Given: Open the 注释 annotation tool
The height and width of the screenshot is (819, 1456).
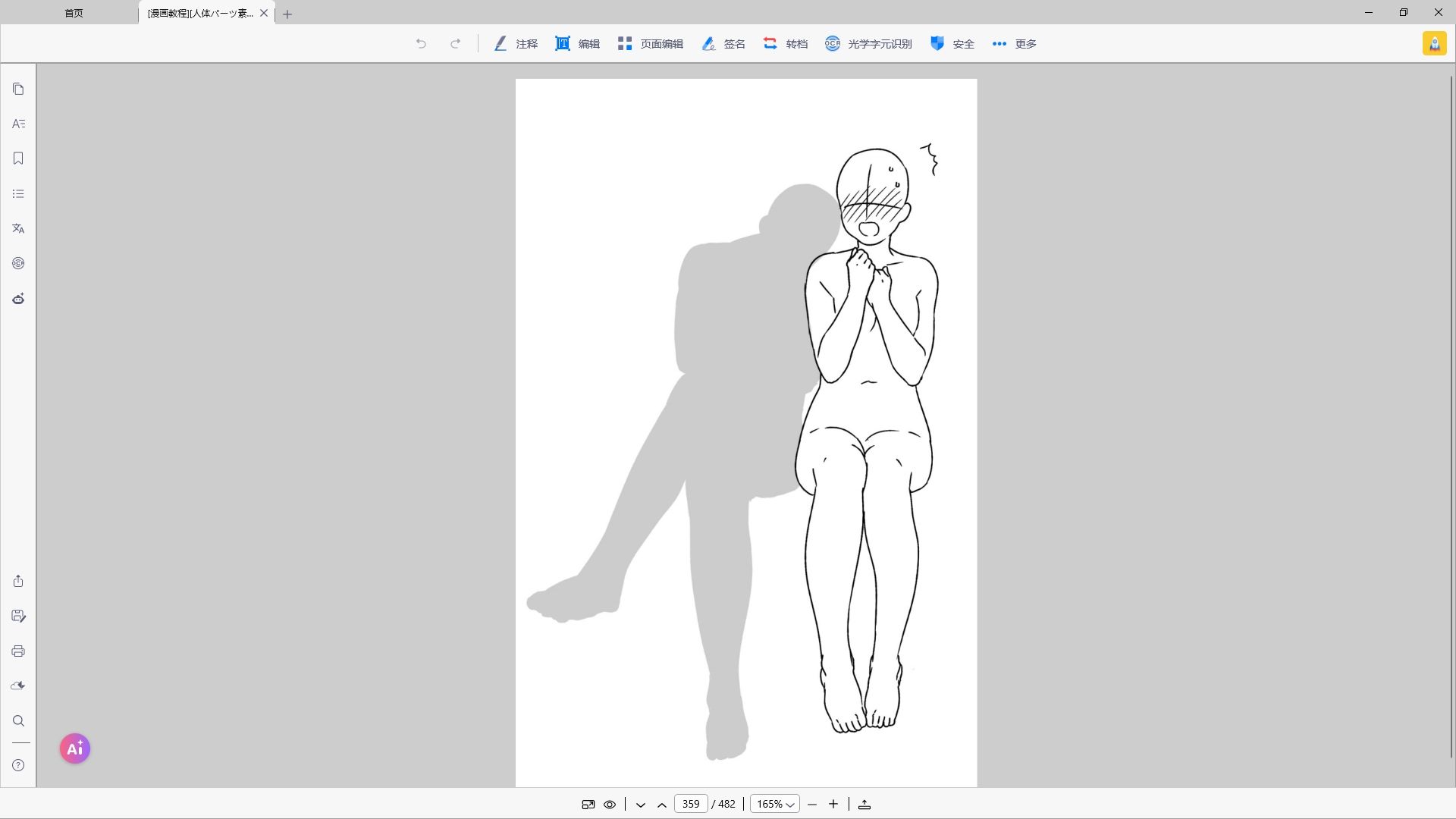Looking at the screenshot, I should [516, 44].
